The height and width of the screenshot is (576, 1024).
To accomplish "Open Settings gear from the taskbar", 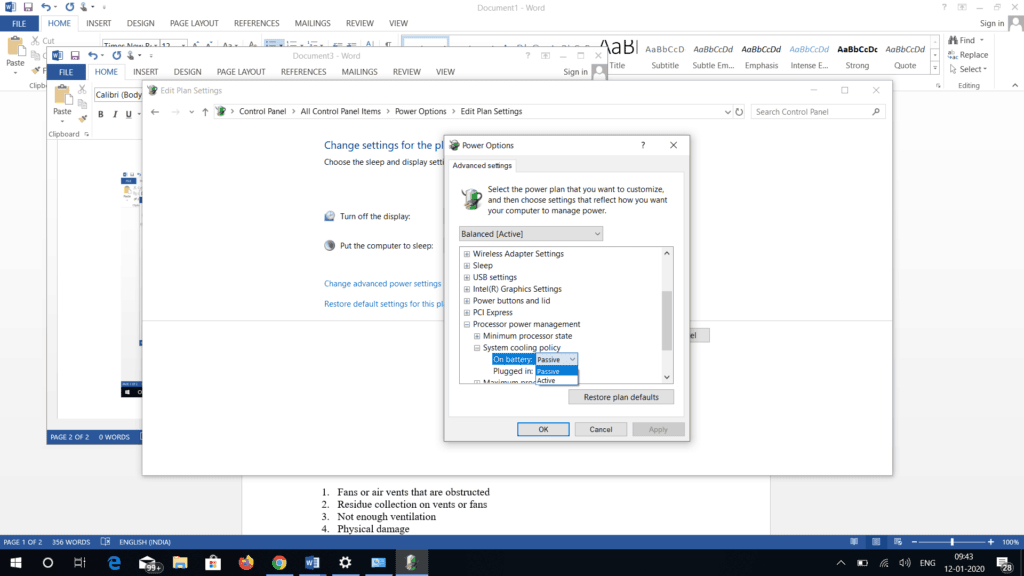I will point(345,562).
